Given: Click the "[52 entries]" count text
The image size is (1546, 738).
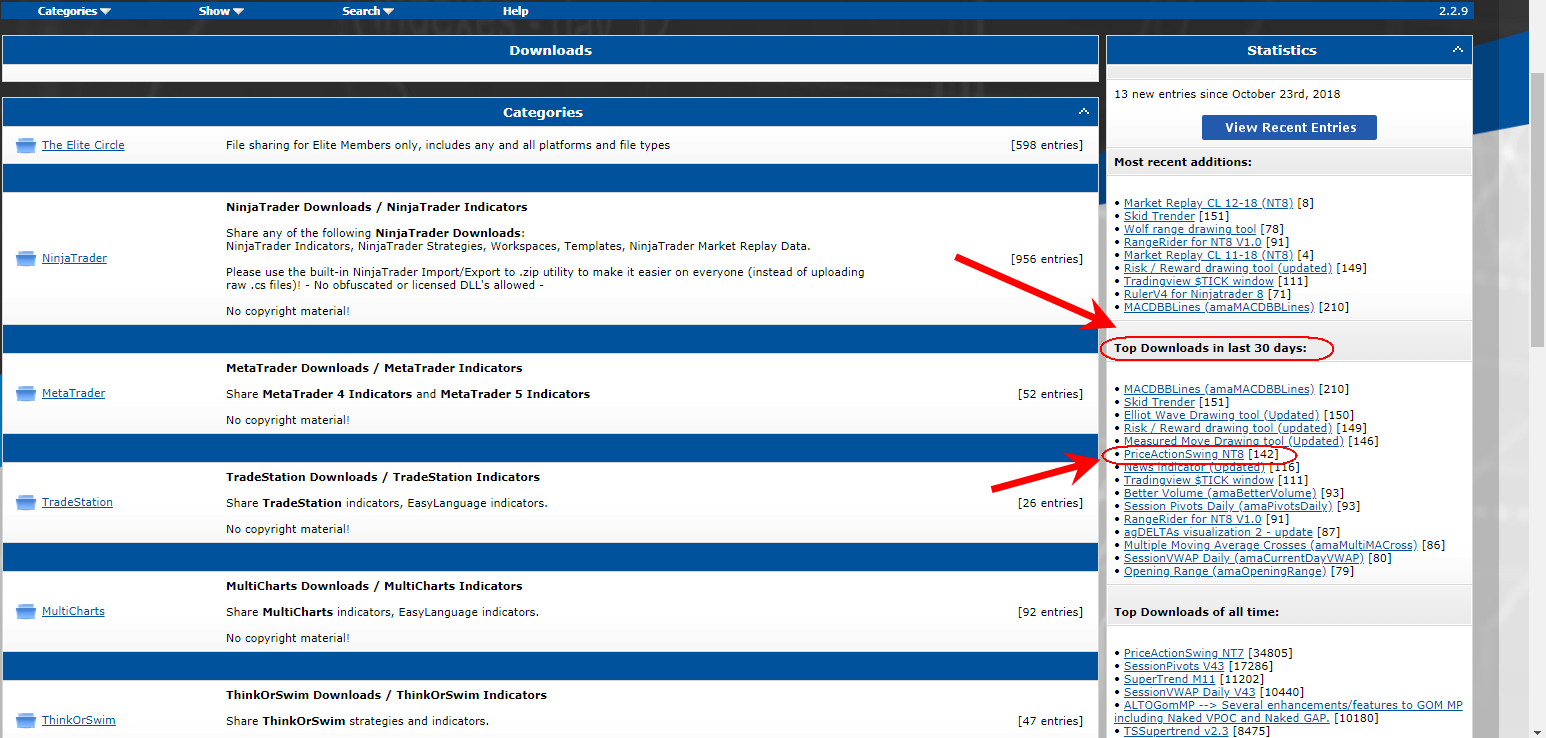Looking at the screenshot, I should 1050,394.
